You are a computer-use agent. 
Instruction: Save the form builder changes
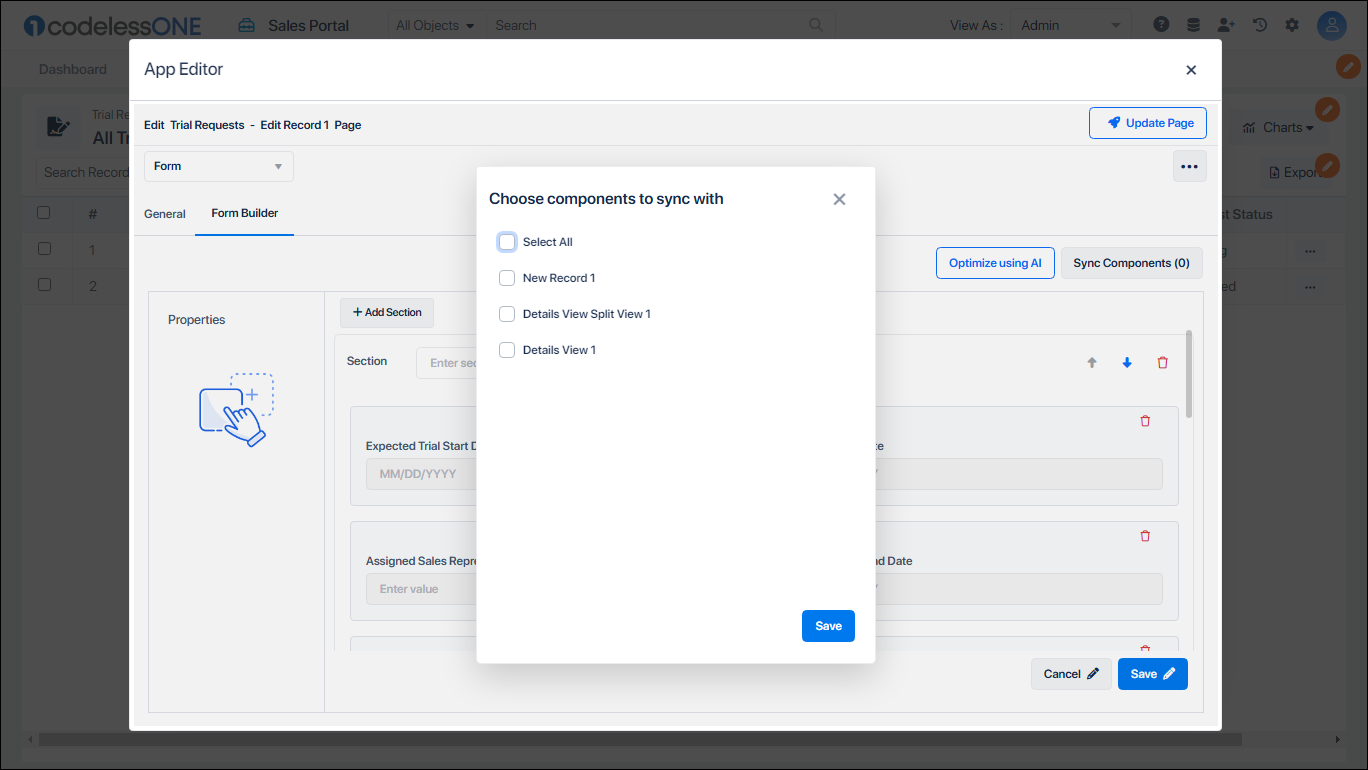(1153, 674)
